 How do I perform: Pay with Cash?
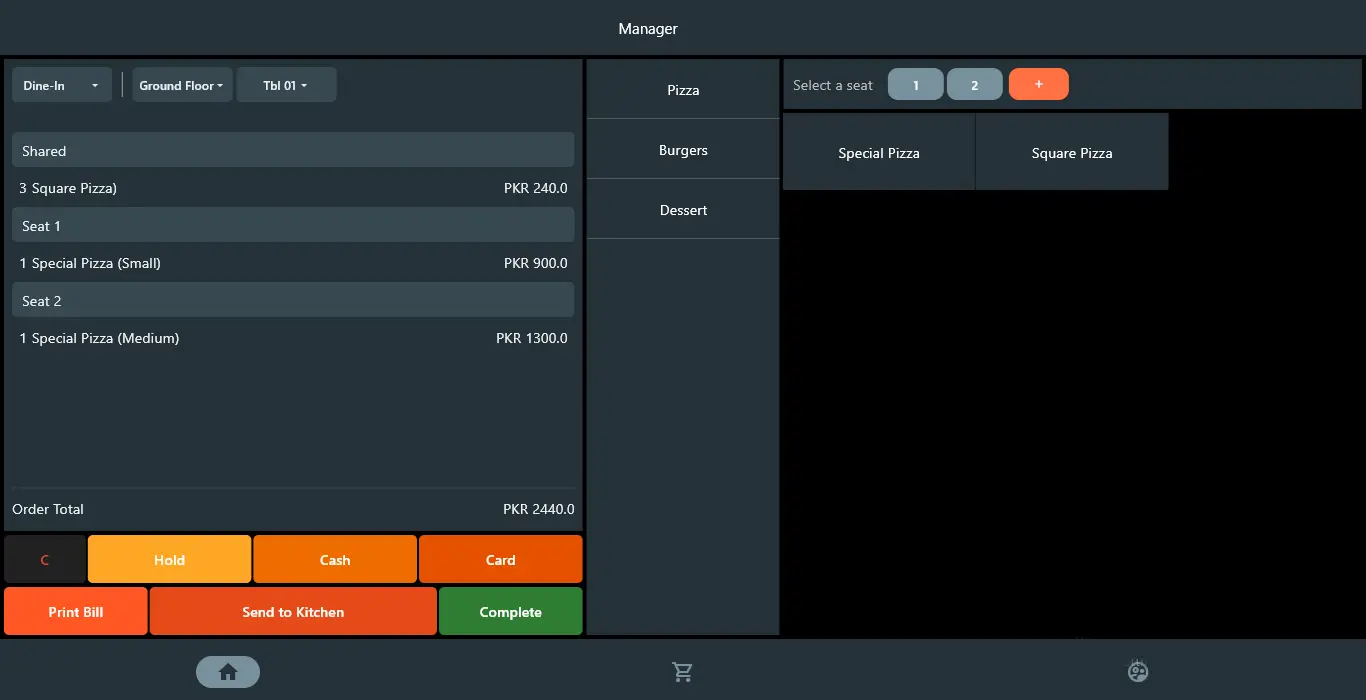coord(335,560)
